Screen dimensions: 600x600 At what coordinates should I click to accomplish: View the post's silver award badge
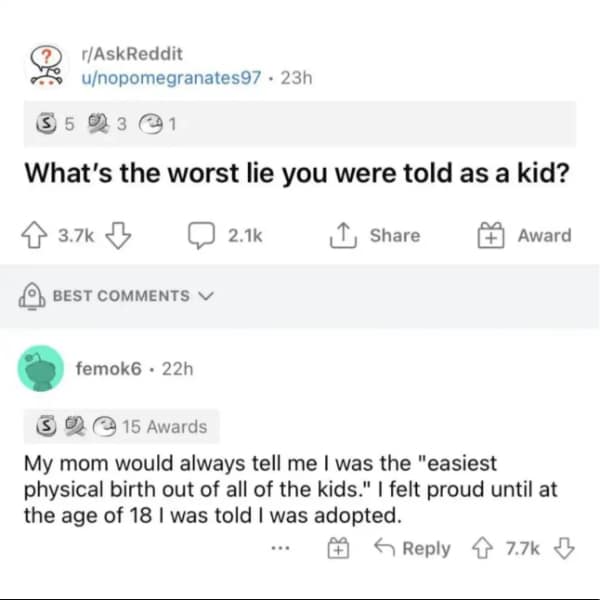click(43, 127)
